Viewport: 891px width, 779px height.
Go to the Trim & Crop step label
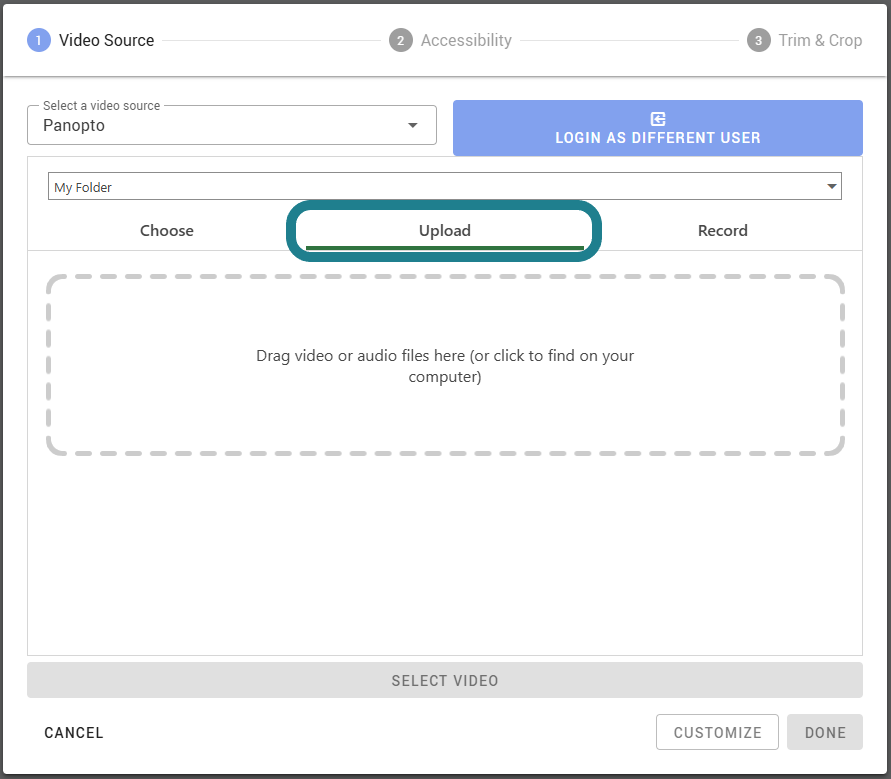[x=820, y=40]
